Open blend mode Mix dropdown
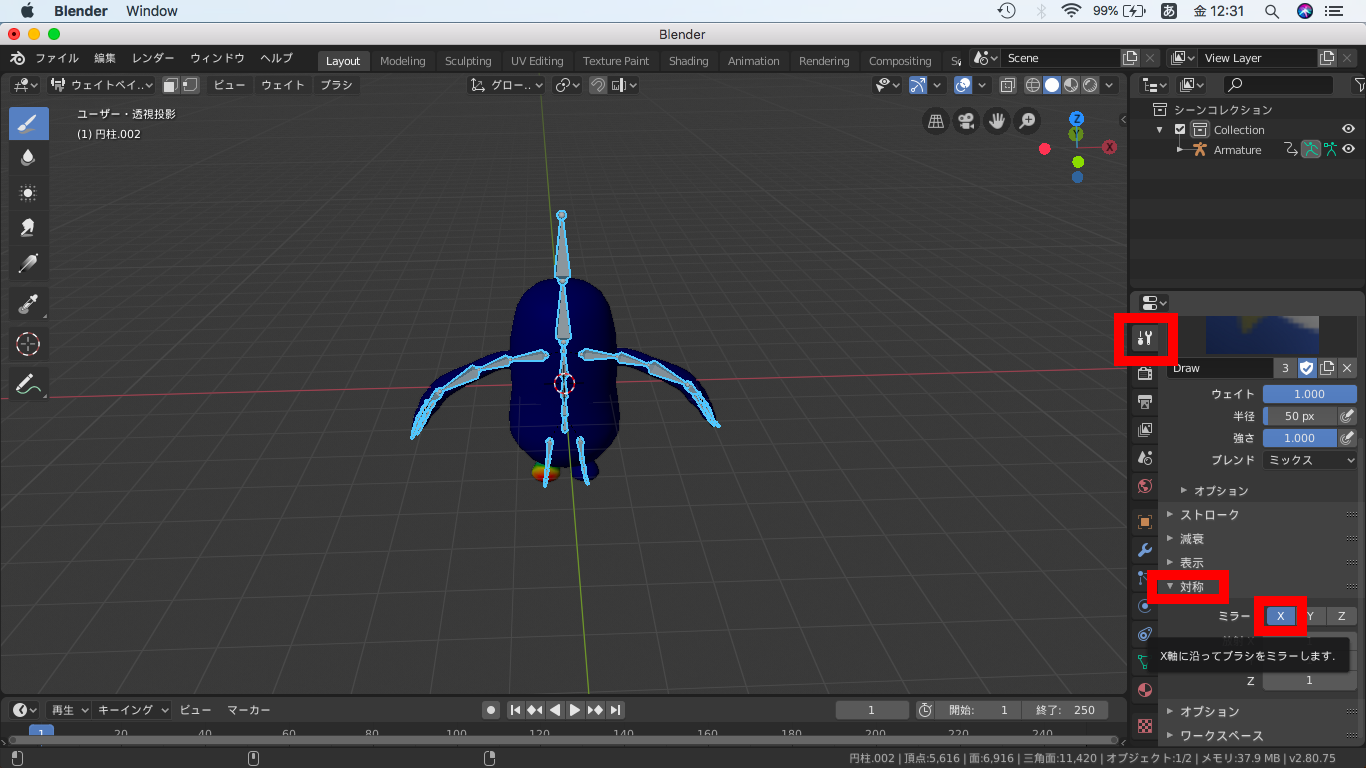Screen dimensions: 1366x768 pyautogui.click(x=1309, y=460)
